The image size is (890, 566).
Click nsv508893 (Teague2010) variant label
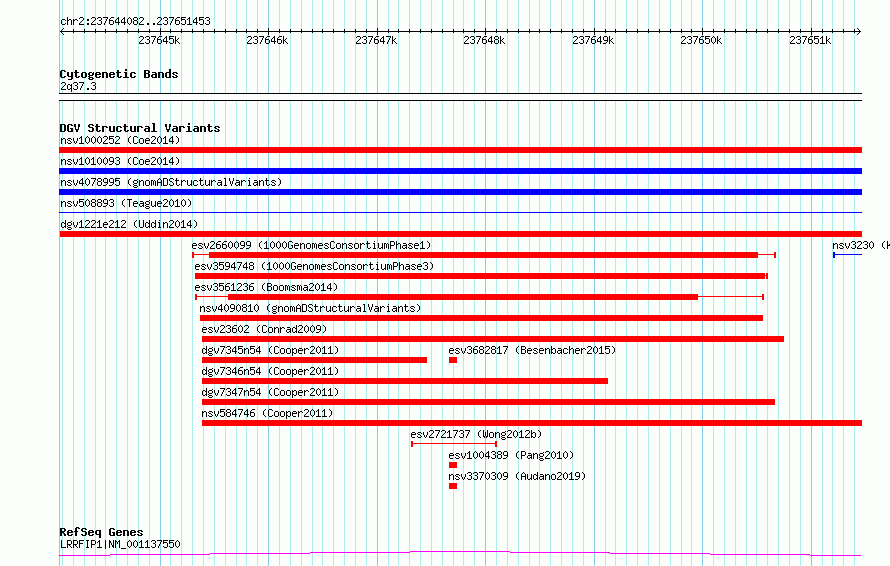(126, 203)
